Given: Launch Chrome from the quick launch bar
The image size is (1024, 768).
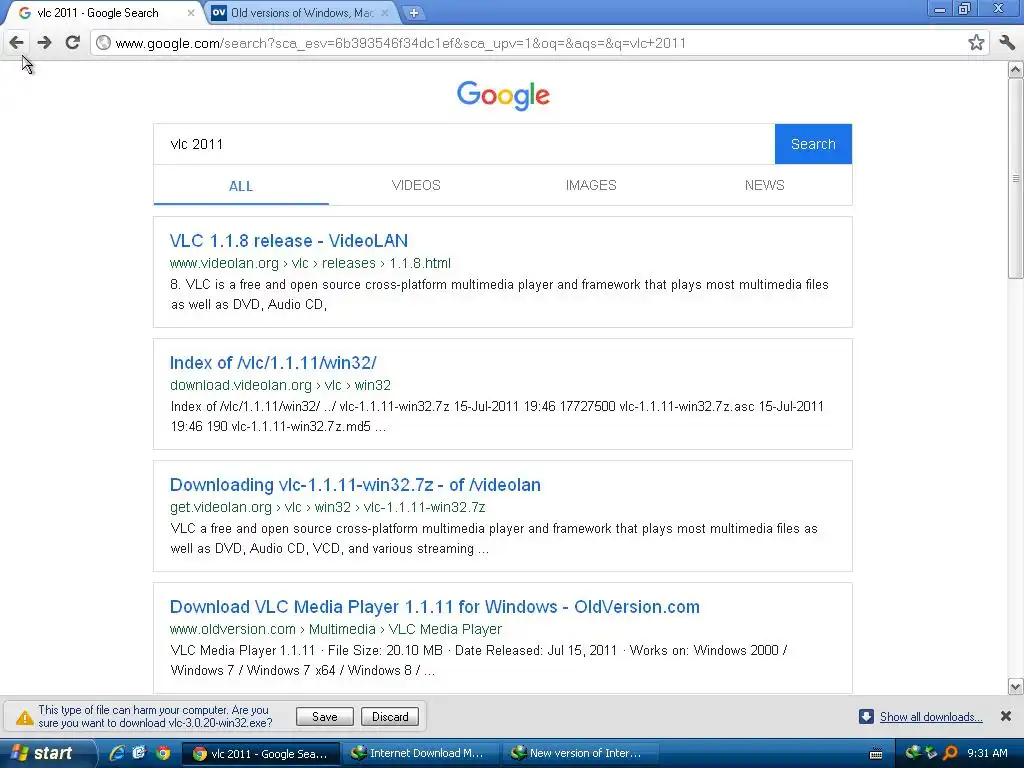Looking at the screenshot, I should (163, 753).
